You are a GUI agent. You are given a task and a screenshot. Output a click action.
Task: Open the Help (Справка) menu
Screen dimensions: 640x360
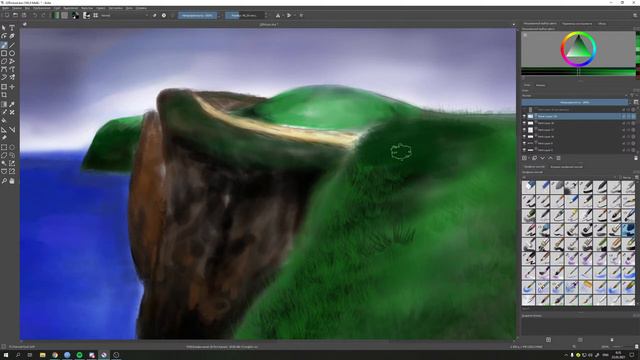point(141,8)
